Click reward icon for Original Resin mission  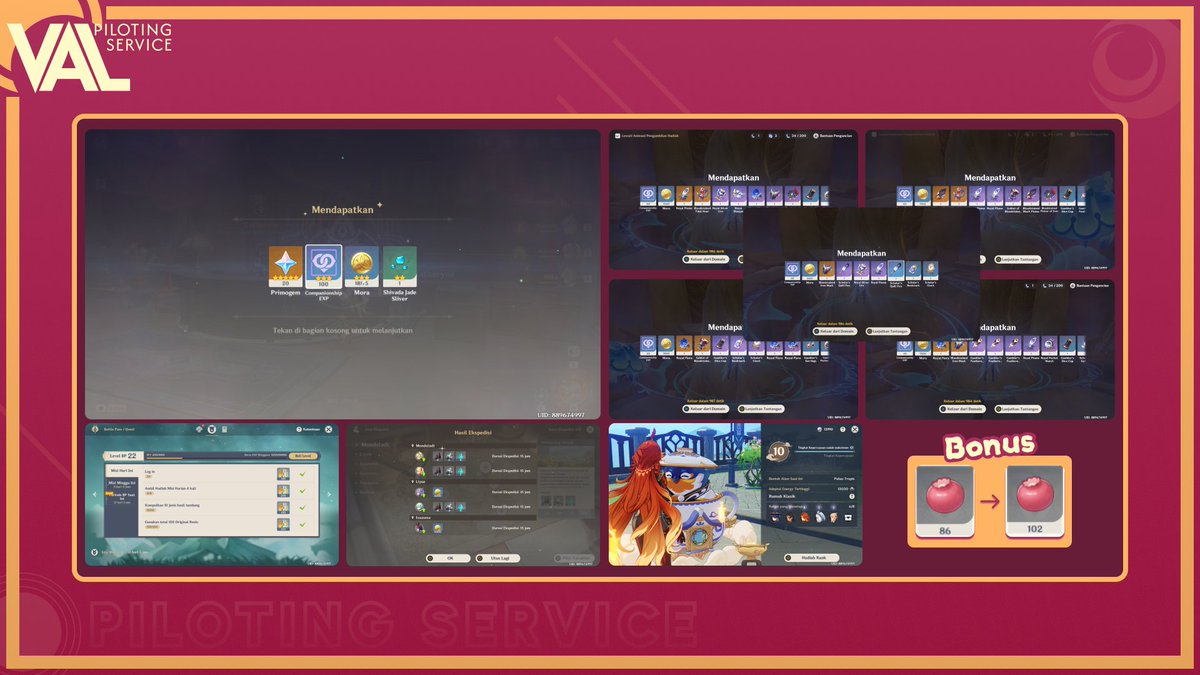coord(283,524)
